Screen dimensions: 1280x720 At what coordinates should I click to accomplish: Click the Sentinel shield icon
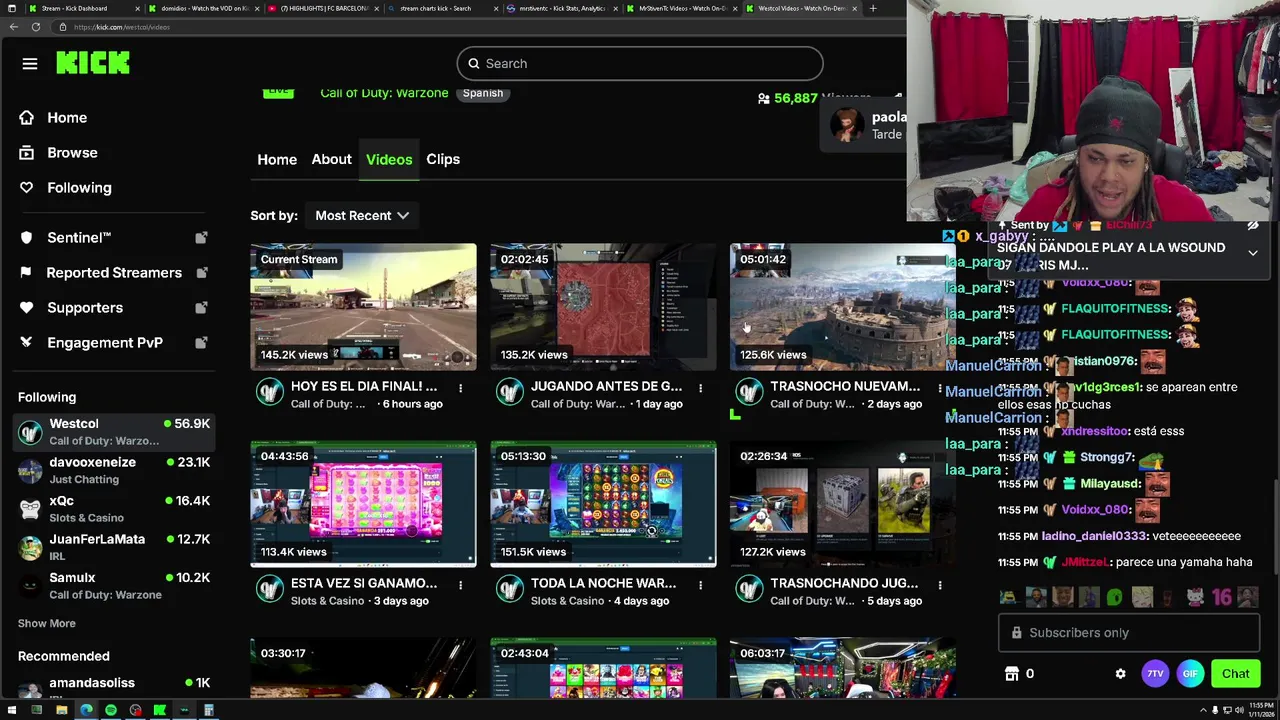click(x=27, y=238)
